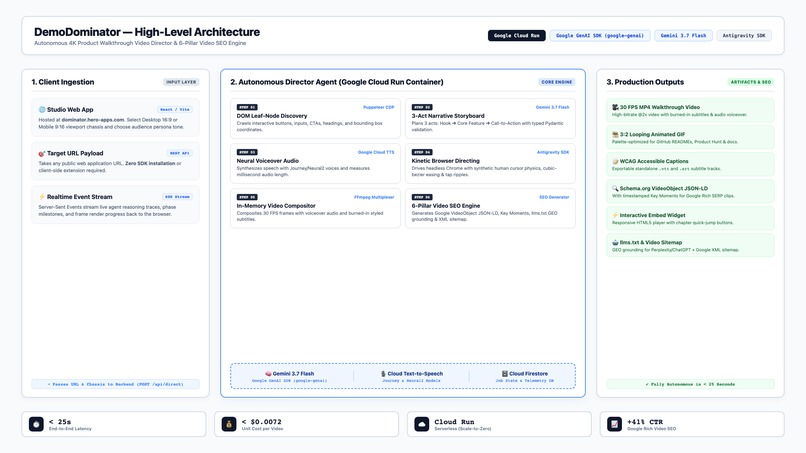Screen dimensions: 806x453
Task: Click the STEP 03 badge
Action: pos(247,152)
